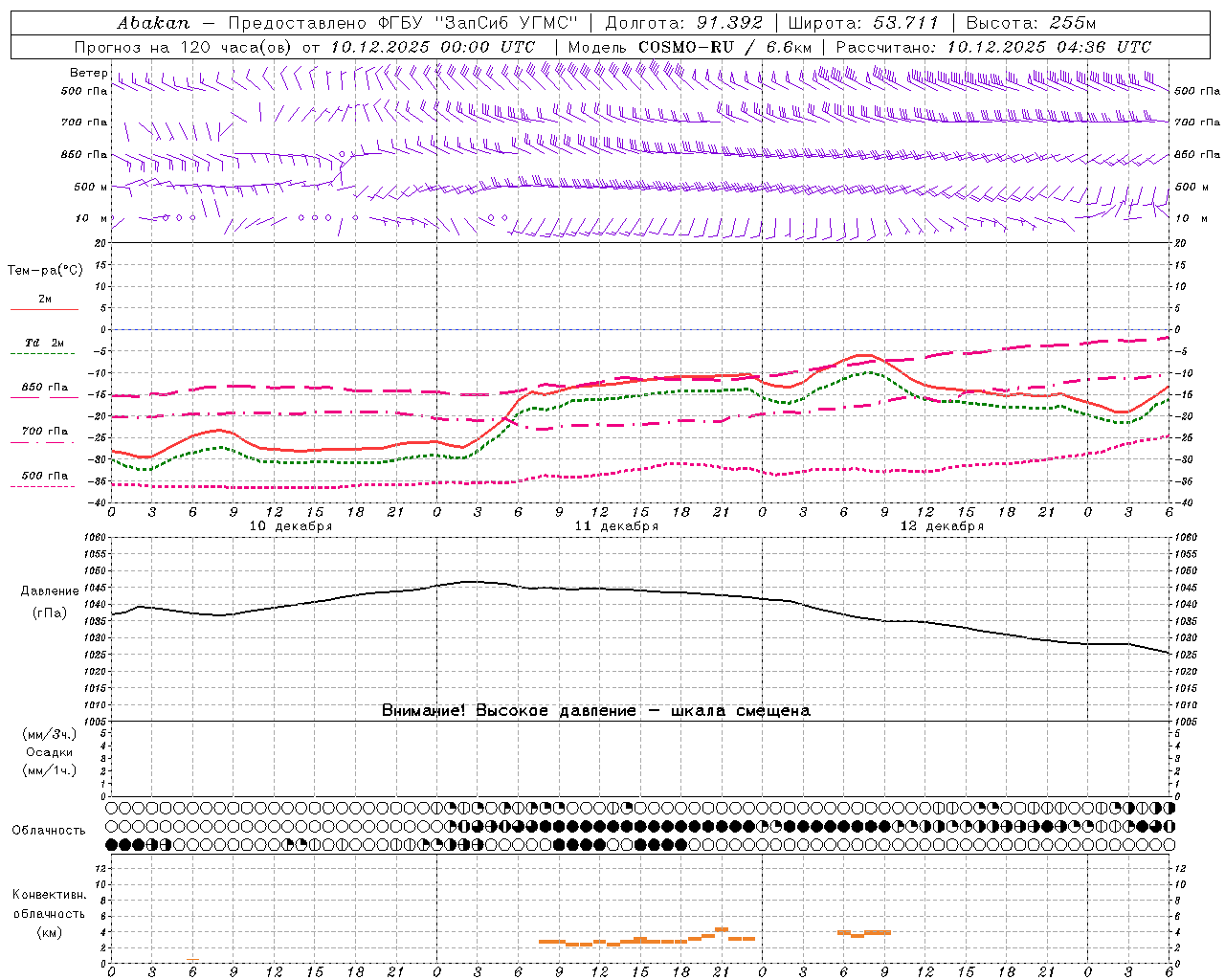This screenshot has height=980, width=1225.
Task: Click the 'Широта: 53.711' latitude value
Action: 864,23
